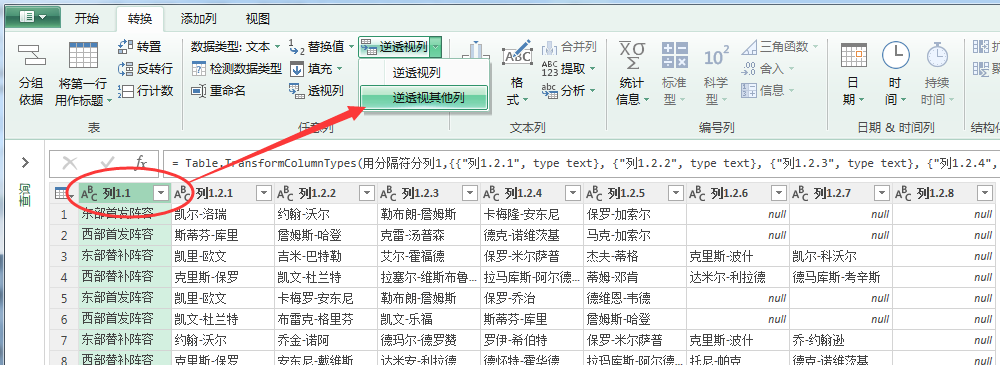The height and width of the screenshot is (365, 1000).
Task: Open the 统计信息 button
Action: click(x=633, y=74)
